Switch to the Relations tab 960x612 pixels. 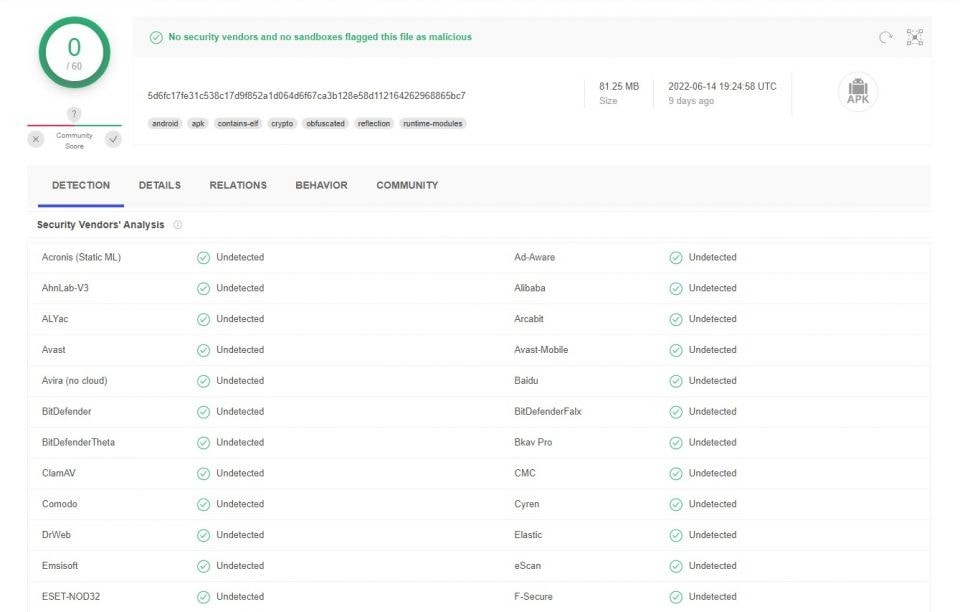tap(238, 185)
